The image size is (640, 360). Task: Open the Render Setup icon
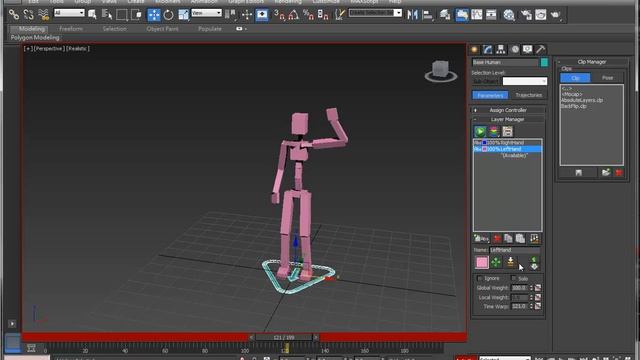tap(526, 15)
